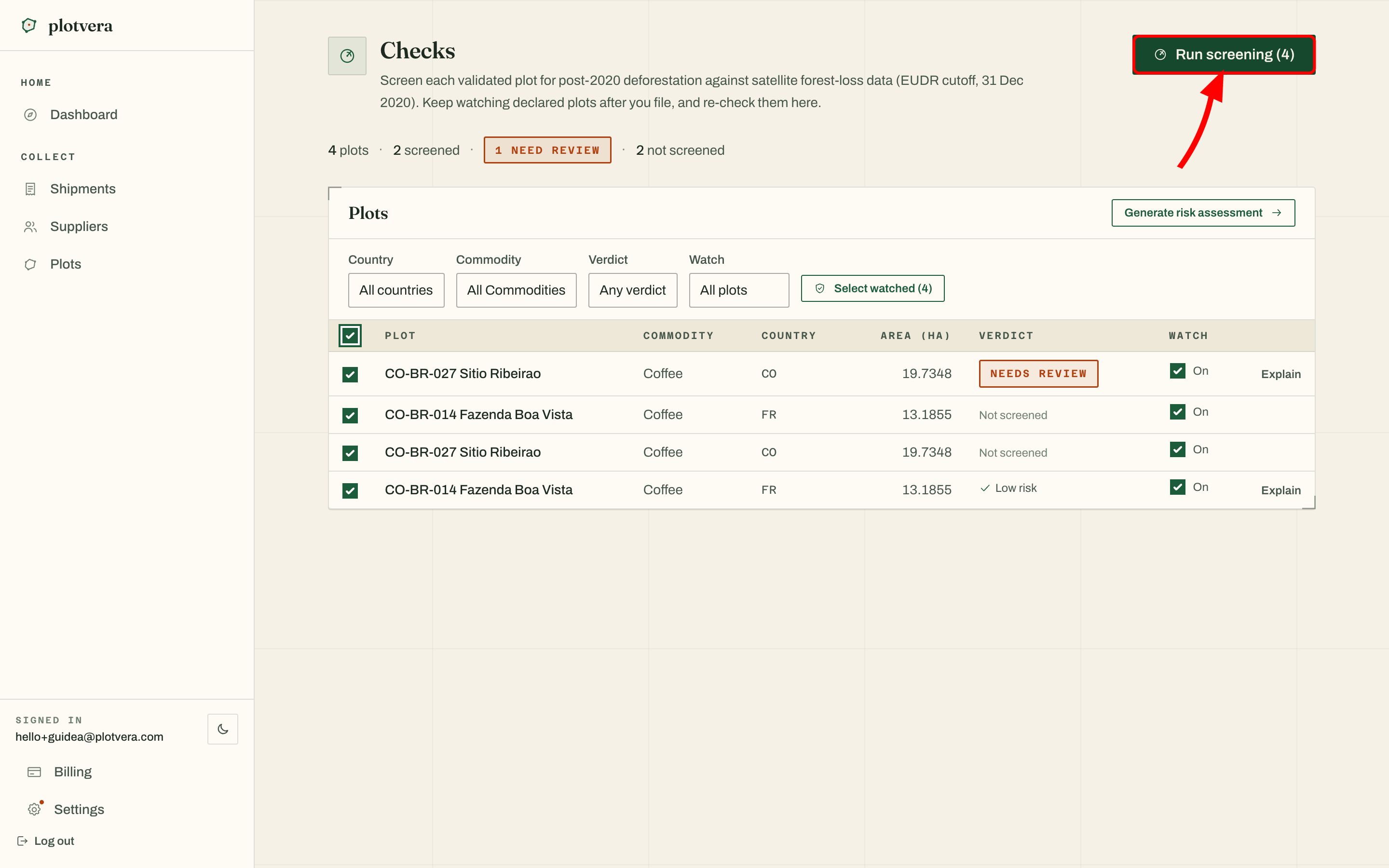The height and width of the screenshot is (868, 1389).
Task: Click the NEEDS REVIEW verdict badge
Action: point(1038,374)
